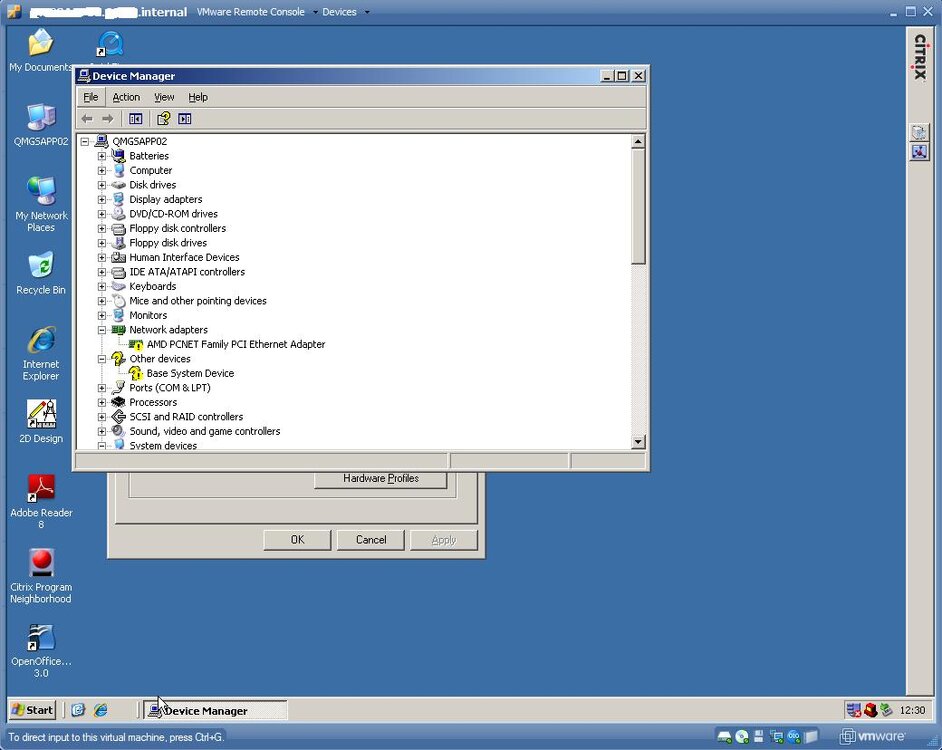942x750 pixels.
Task: Click the VMware CD/DVD status icon
Action: 743,737
